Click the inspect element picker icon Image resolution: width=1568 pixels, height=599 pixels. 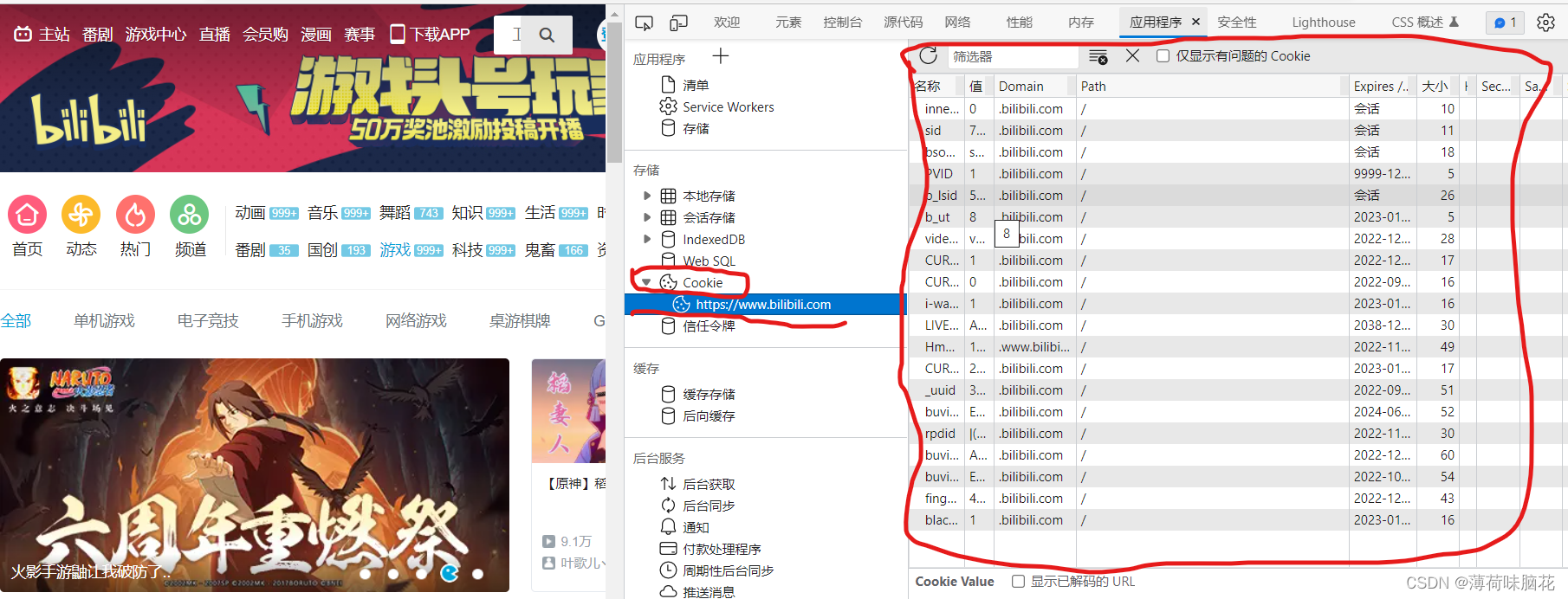pyautogui.click(x=644, y=23)
